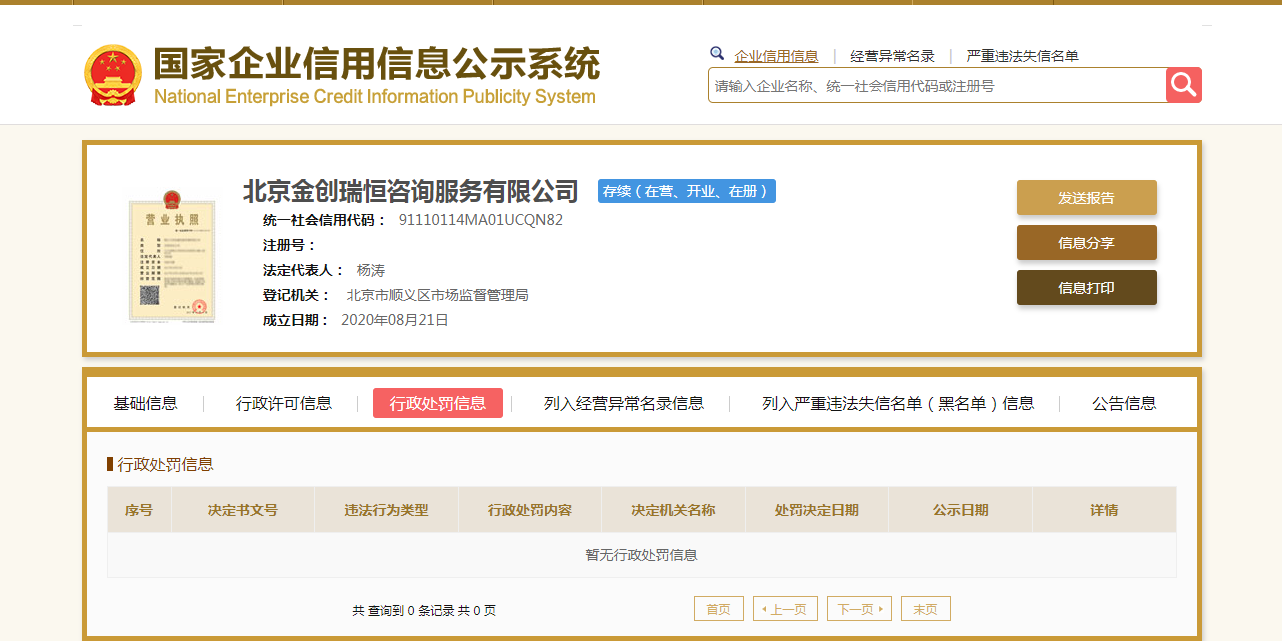
Task: Focus the enterprise name search field
Action: pos(937,86)
